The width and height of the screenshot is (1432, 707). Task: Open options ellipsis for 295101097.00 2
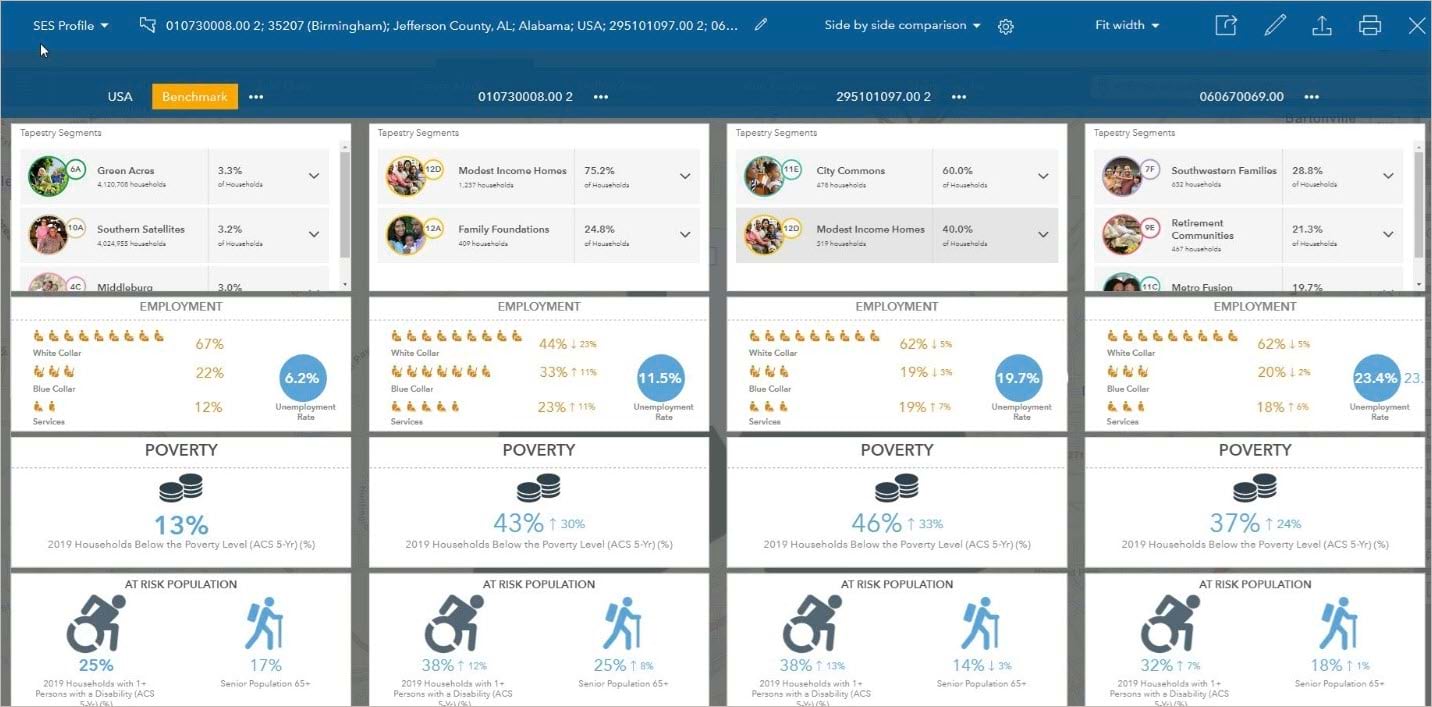point(959,97)
